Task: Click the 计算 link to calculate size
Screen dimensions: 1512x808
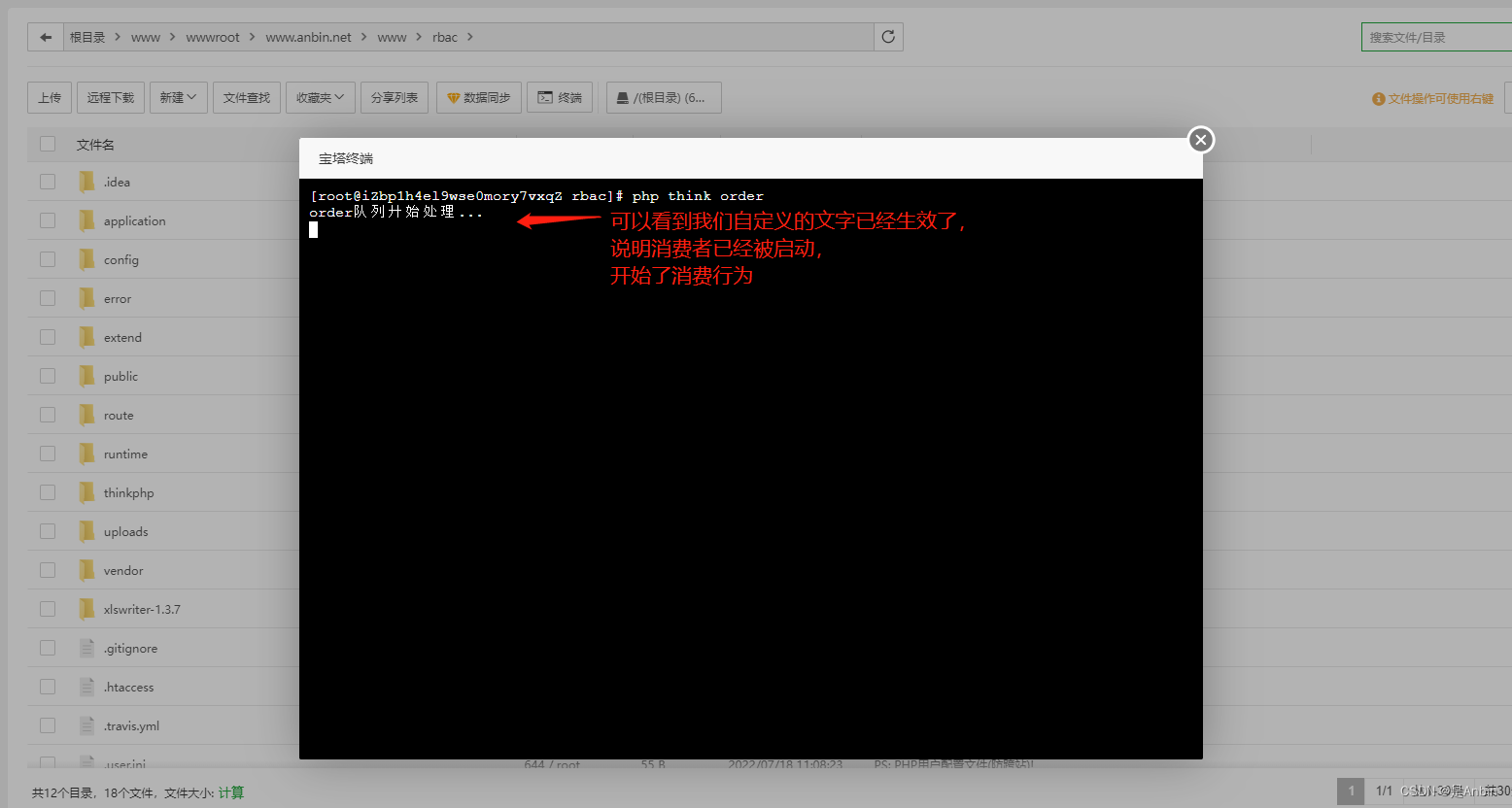Action: (x=231, y=791)
